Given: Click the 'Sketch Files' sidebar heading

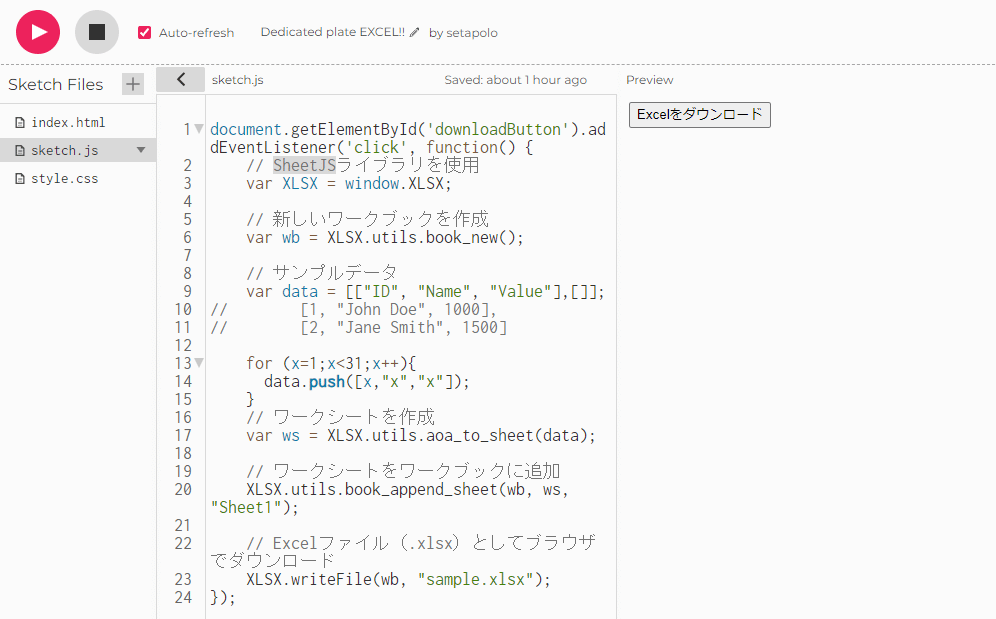Looking at the screenshot, I should click(56, 85).
